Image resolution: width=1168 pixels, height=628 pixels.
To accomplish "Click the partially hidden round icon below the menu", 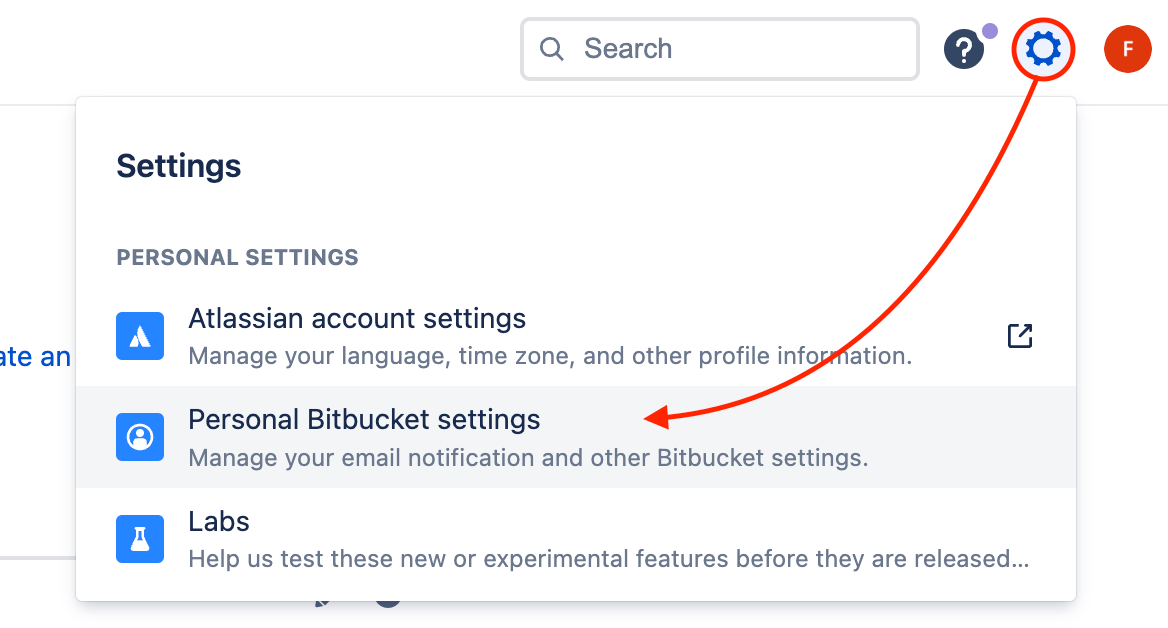I will point(387,602).
